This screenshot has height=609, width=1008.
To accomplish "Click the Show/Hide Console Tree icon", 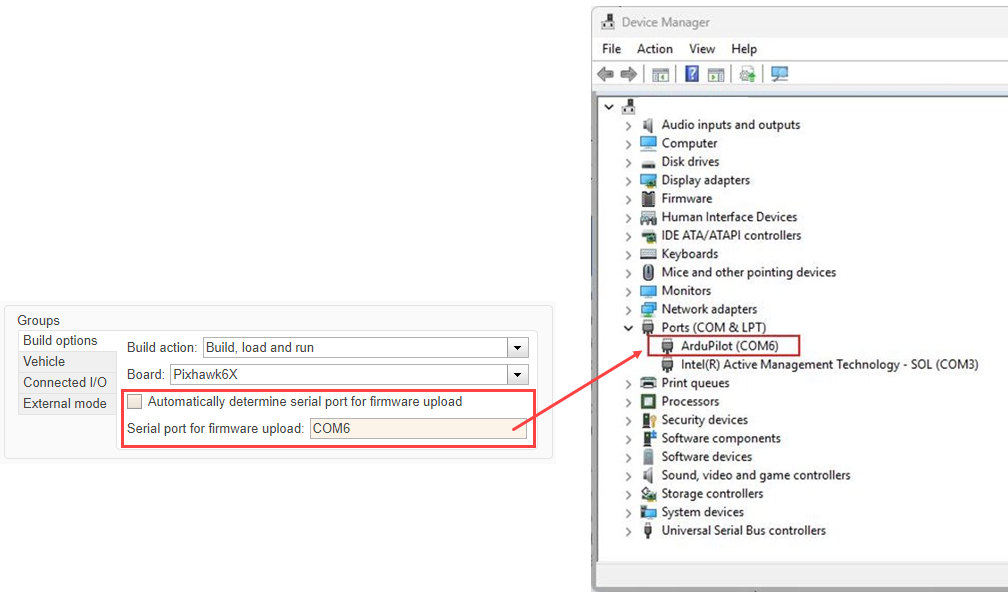I will 661,74.
